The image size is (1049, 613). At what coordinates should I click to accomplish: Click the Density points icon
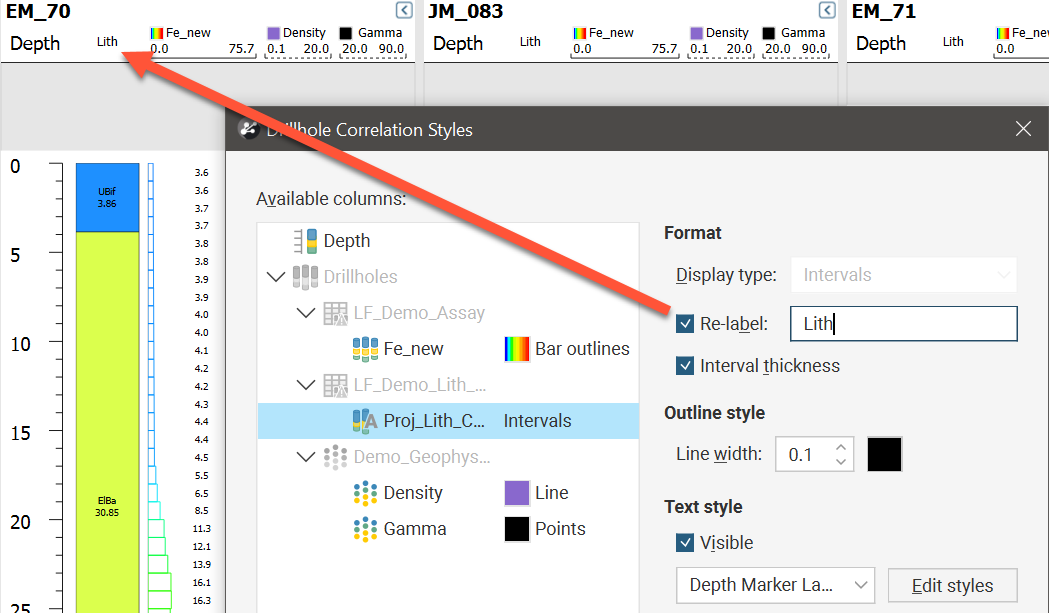point(366,493)
